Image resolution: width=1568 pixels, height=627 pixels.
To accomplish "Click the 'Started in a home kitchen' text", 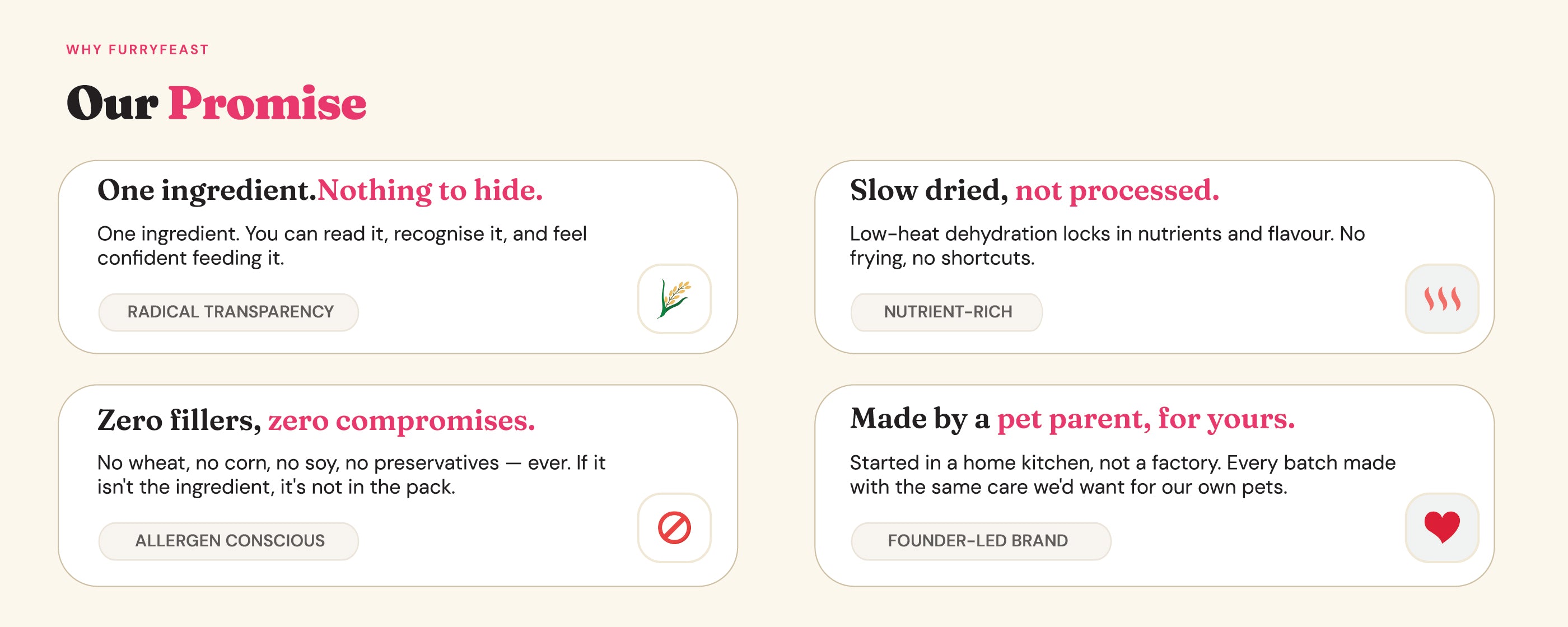I will (1122, 475).
